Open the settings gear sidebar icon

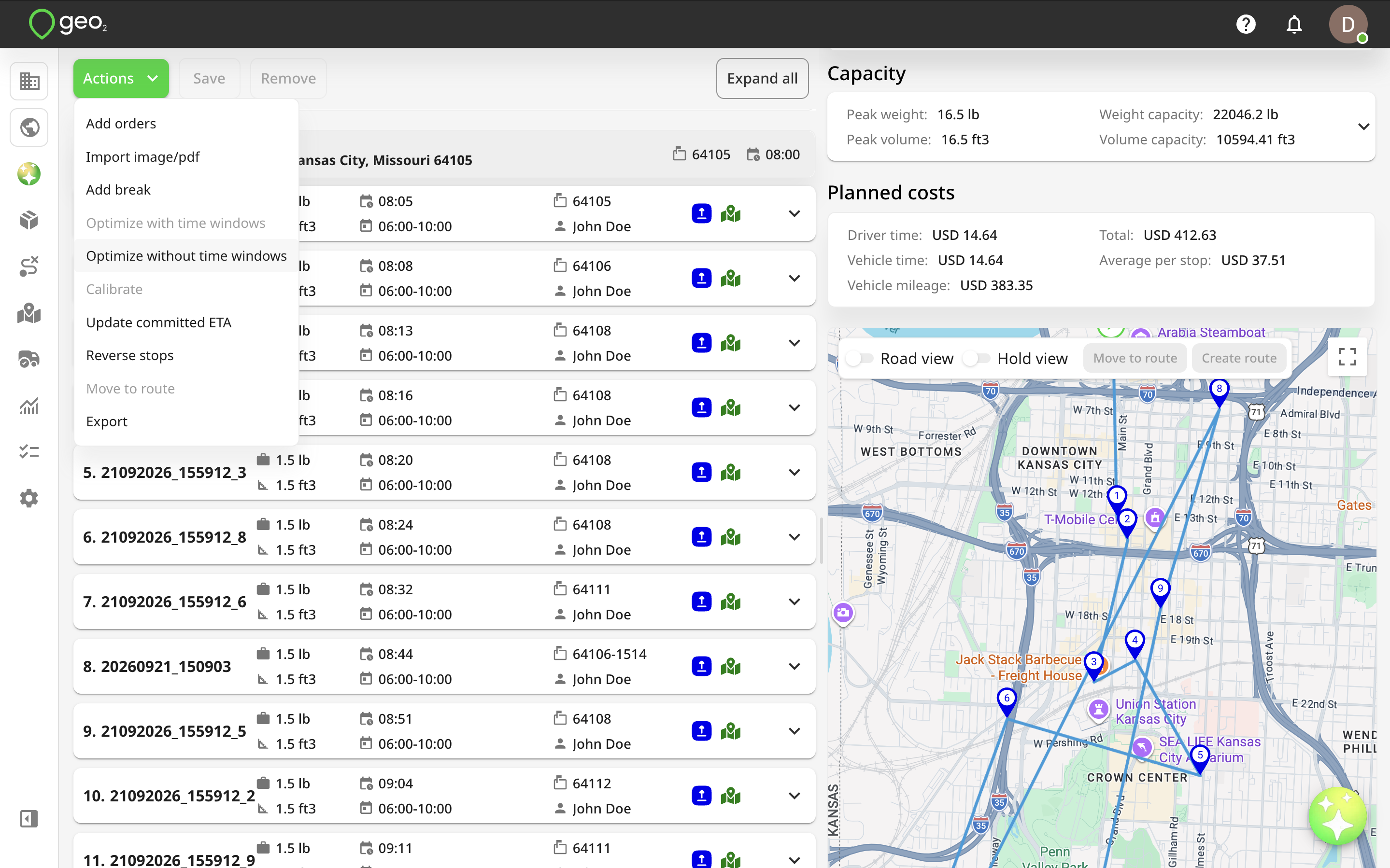point(28,498)
